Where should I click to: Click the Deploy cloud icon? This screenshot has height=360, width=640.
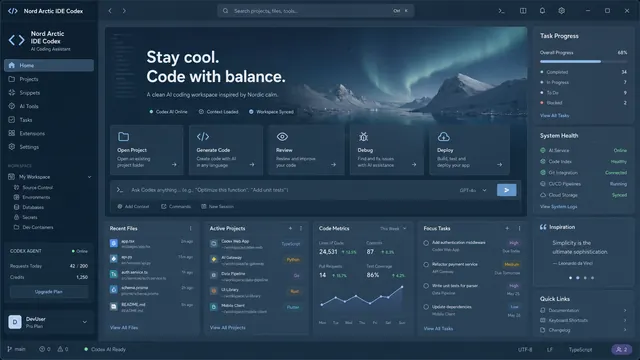[444, 136]
